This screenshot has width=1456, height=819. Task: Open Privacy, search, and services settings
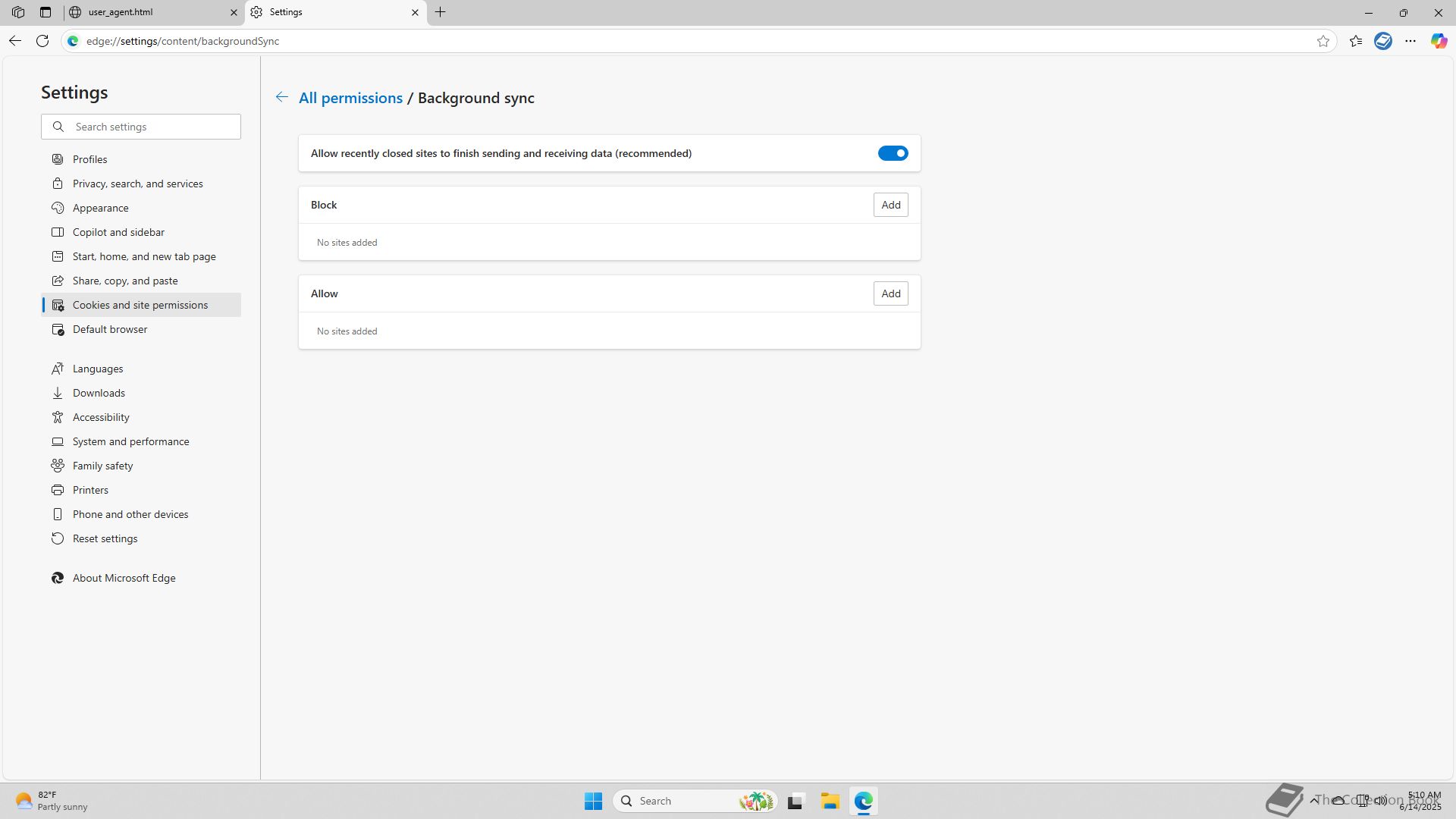click(x=137, y=184)
